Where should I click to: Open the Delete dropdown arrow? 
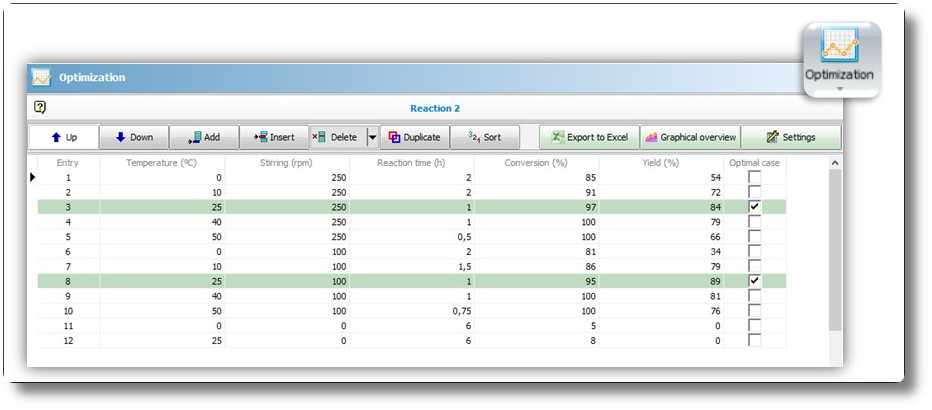373,137
